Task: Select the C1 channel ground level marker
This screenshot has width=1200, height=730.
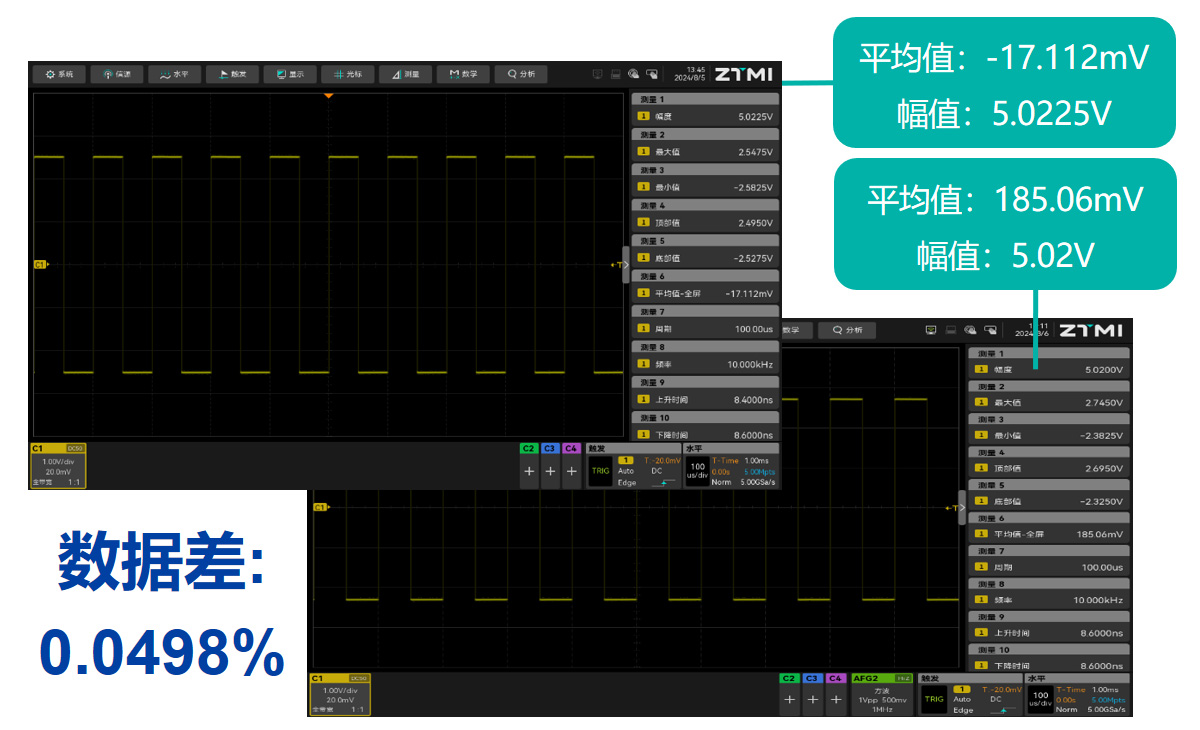Action: [x=41, y=265]
